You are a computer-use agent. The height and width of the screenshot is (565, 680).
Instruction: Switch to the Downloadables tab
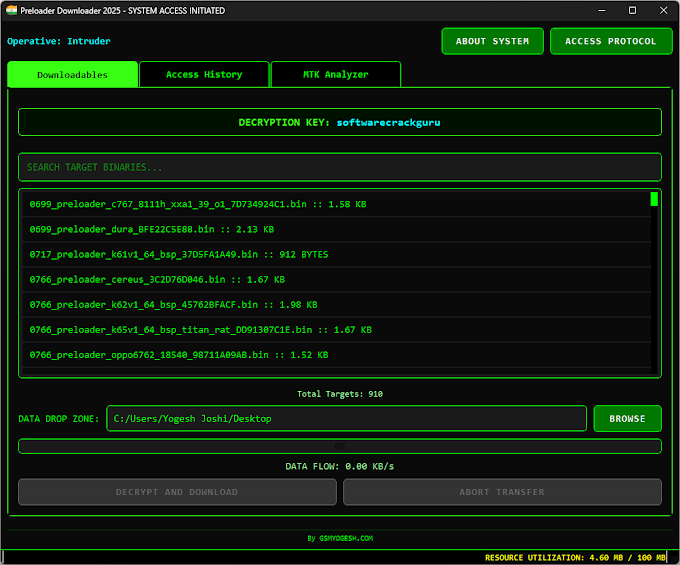tap(72, 75)
